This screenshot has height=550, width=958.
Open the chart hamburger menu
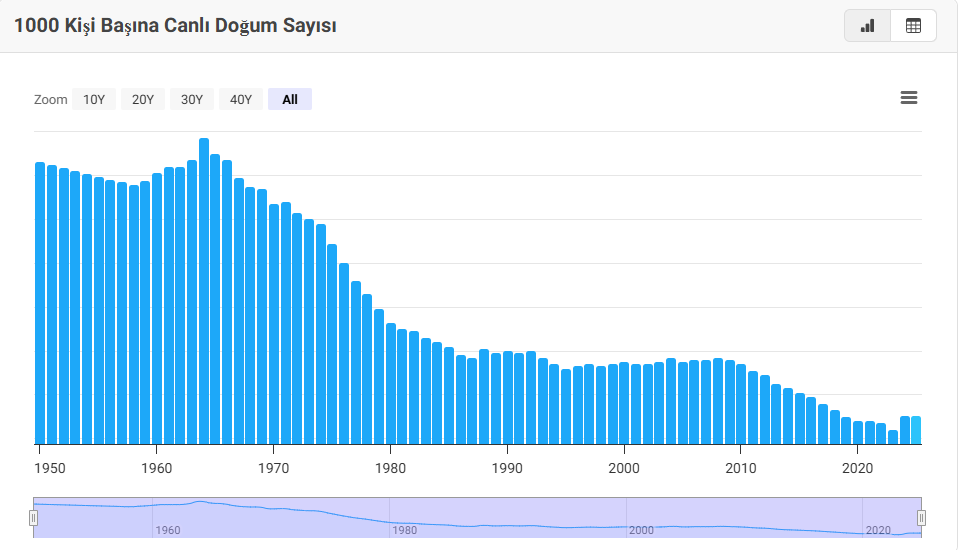tap(909, 98)
